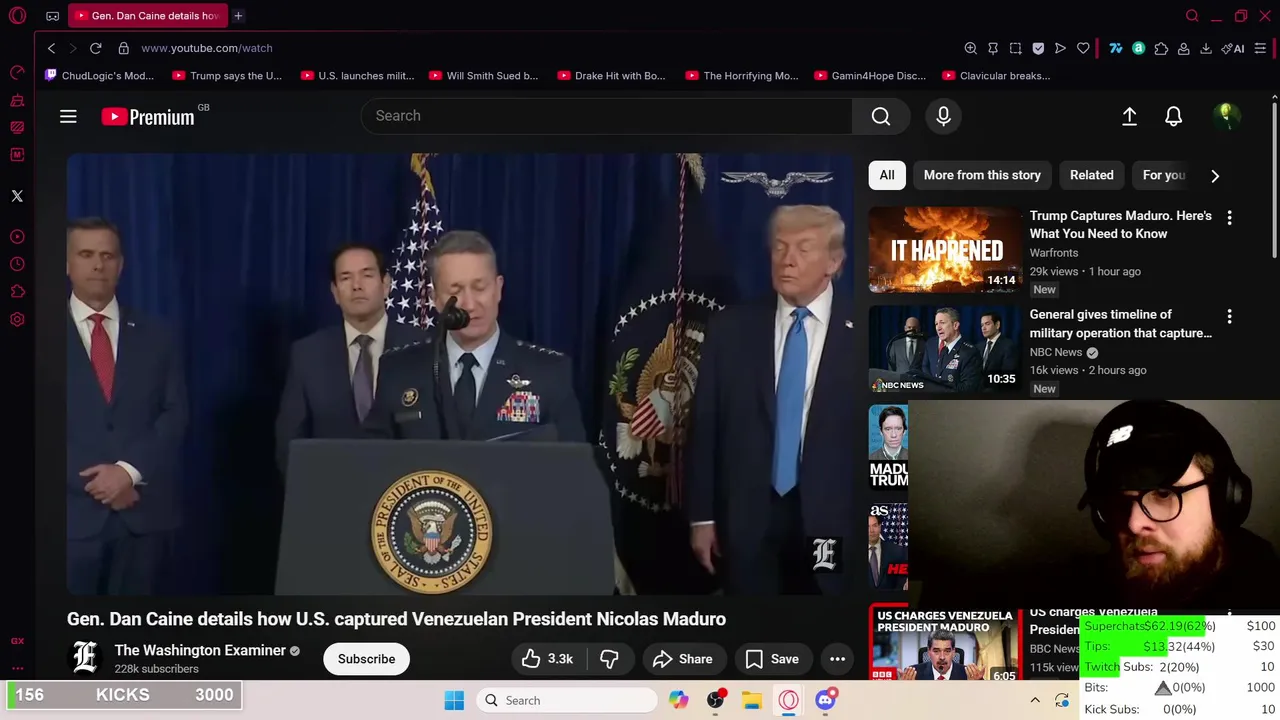Open options menu for Warfronts video
The width and height of the screenshot is (1280, 720).
click(1229, 217)
